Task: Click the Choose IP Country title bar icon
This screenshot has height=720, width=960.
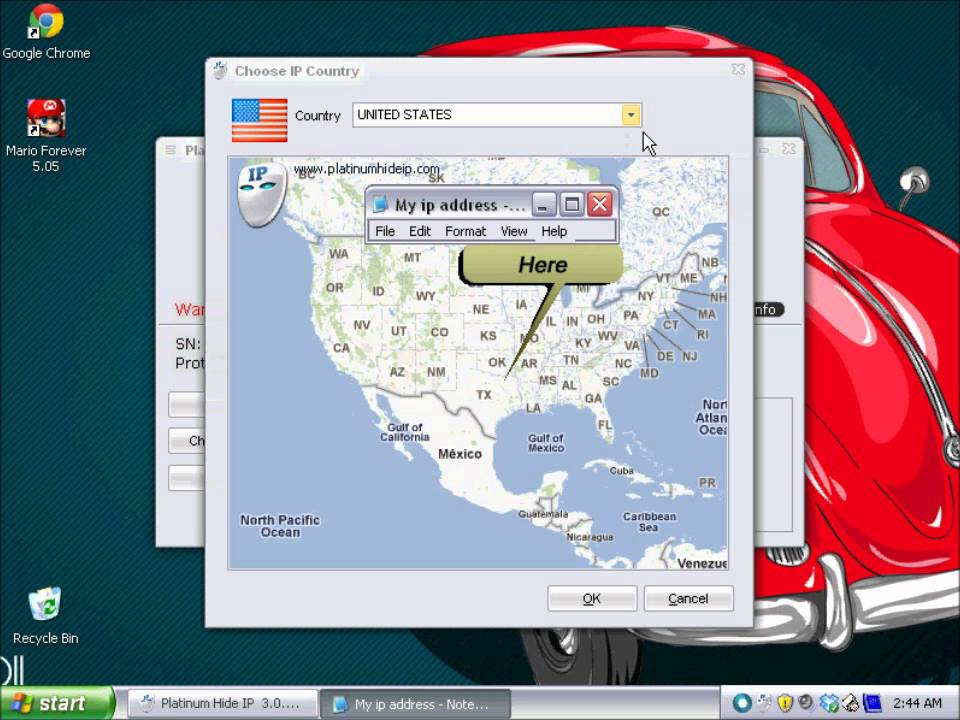Action: (x=220, y=70)
